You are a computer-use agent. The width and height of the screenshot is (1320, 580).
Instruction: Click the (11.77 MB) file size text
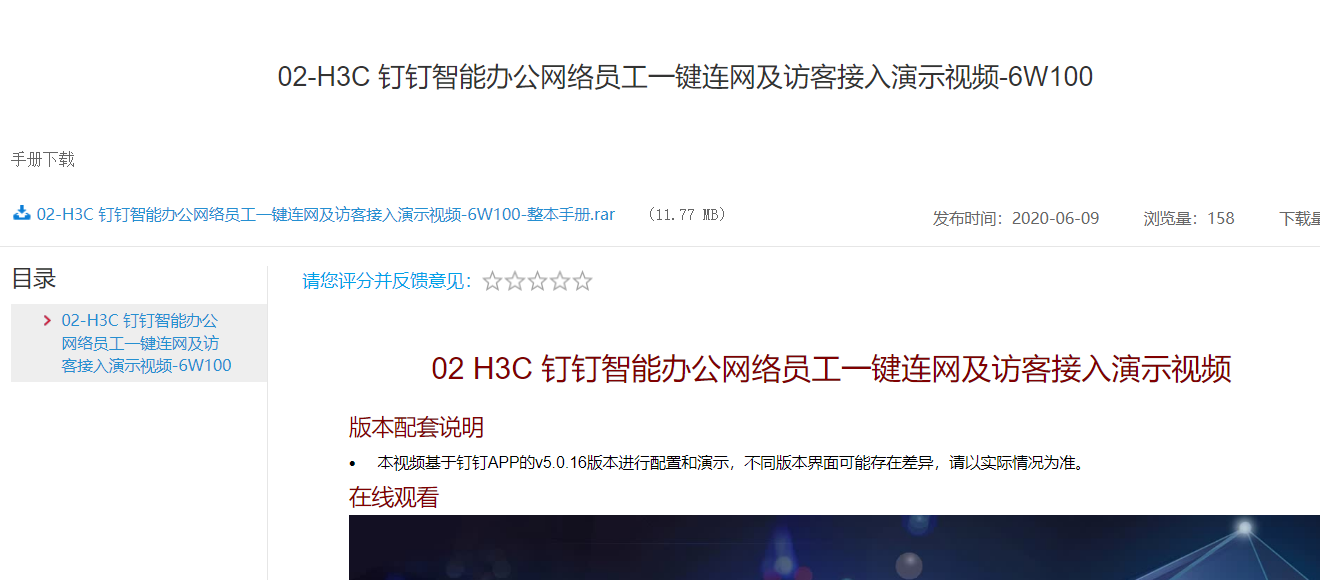[x=686, y=215]
